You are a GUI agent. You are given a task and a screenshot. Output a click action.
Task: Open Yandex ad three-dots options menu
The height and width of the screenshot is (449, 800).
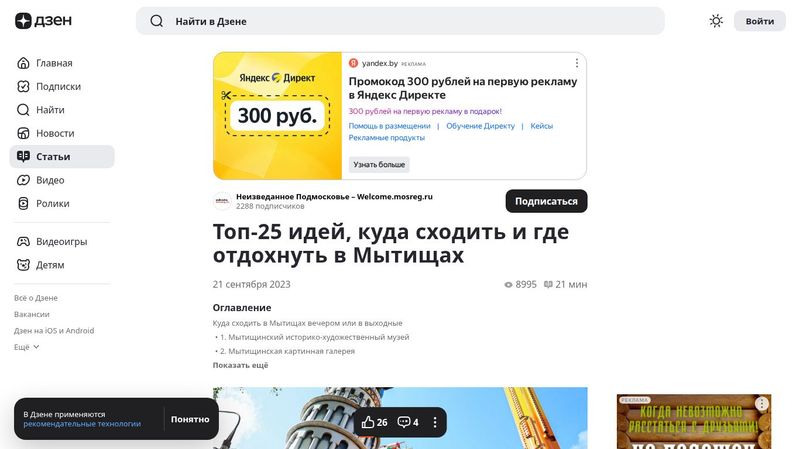[577, 63]
